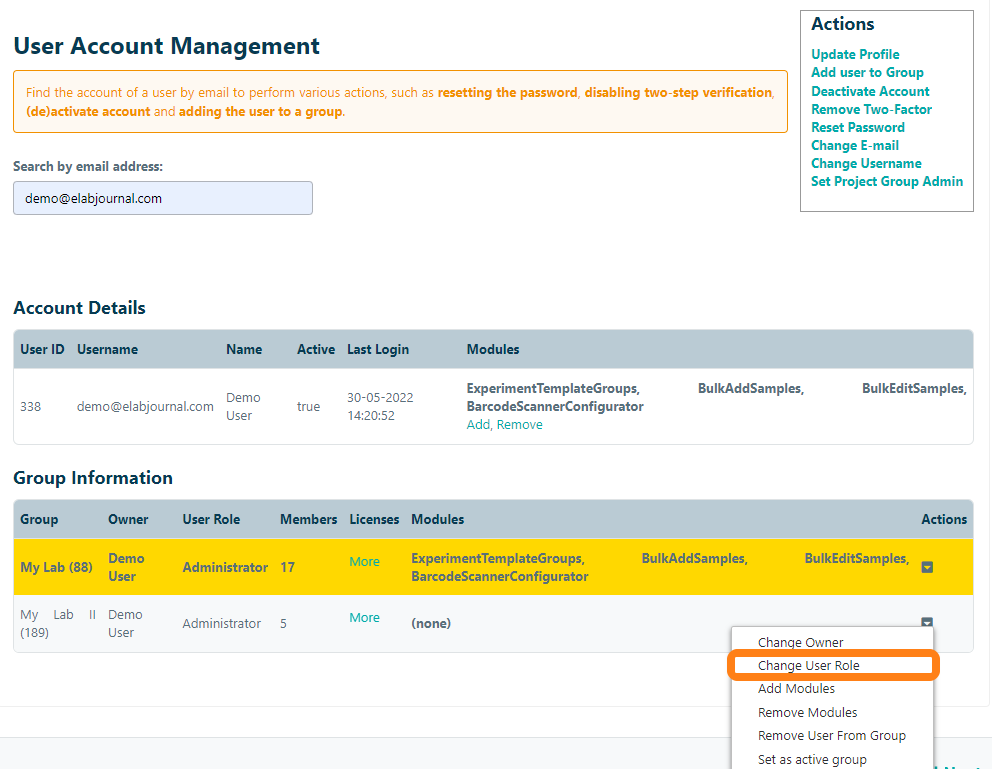992x769 pixels.
Task: Select Remove Two-Factor action
Action: 871,109
